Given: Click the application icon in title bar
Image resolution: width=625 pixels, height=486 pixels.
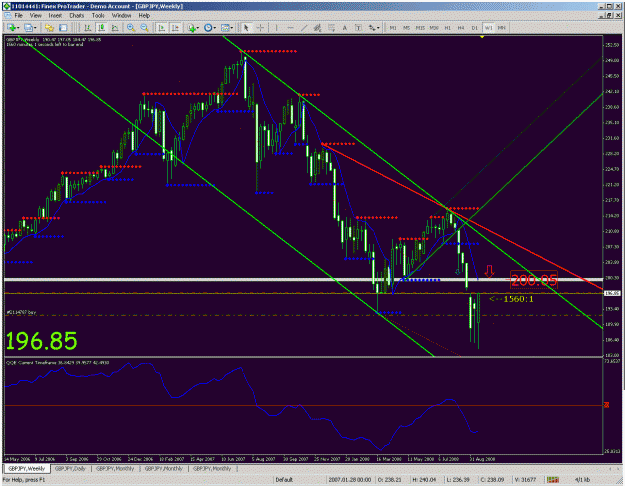Looking at the screenshot, I should [x=7, y=6].
